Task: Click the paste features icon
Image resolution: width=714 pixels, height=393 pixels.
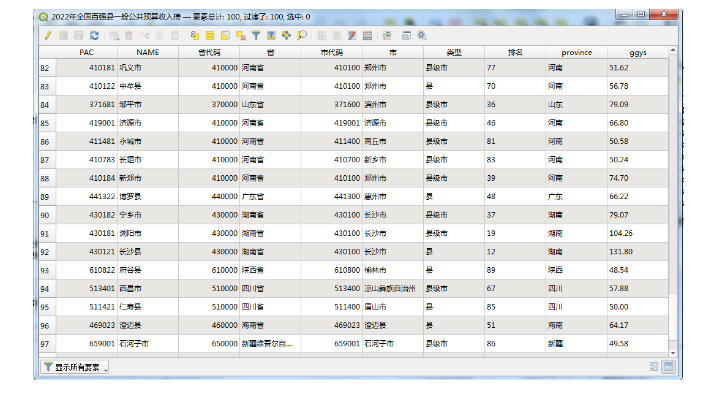Action: 175,36
